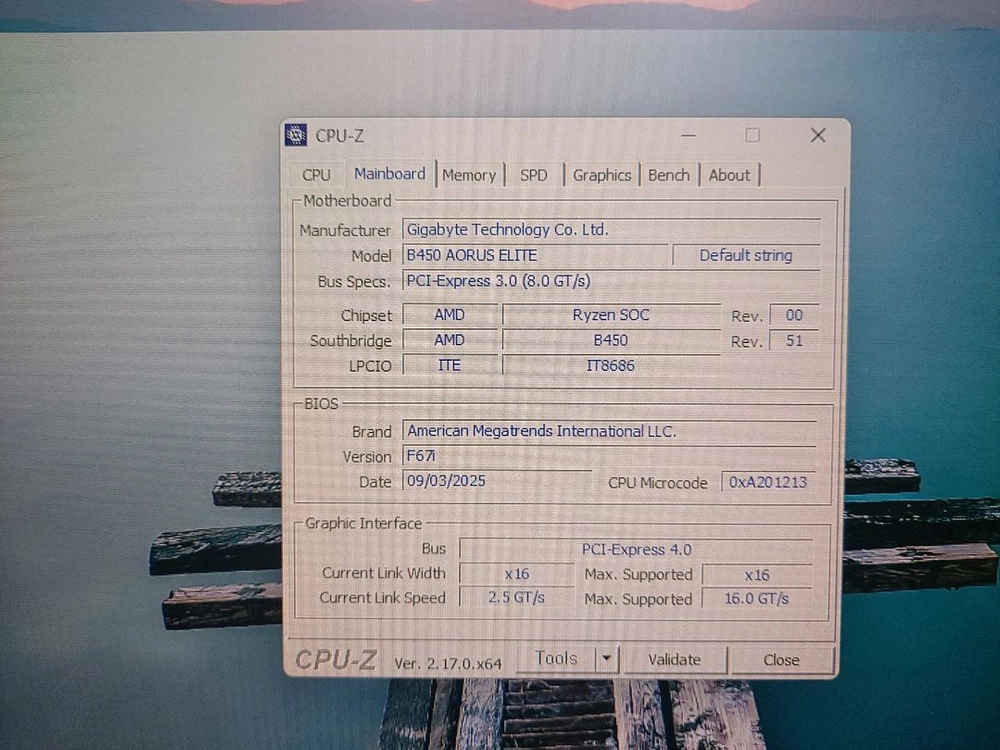Click the Model value B450 AORUS ELITE
This screenshot has height=750, width=1000.
(535, 255)
